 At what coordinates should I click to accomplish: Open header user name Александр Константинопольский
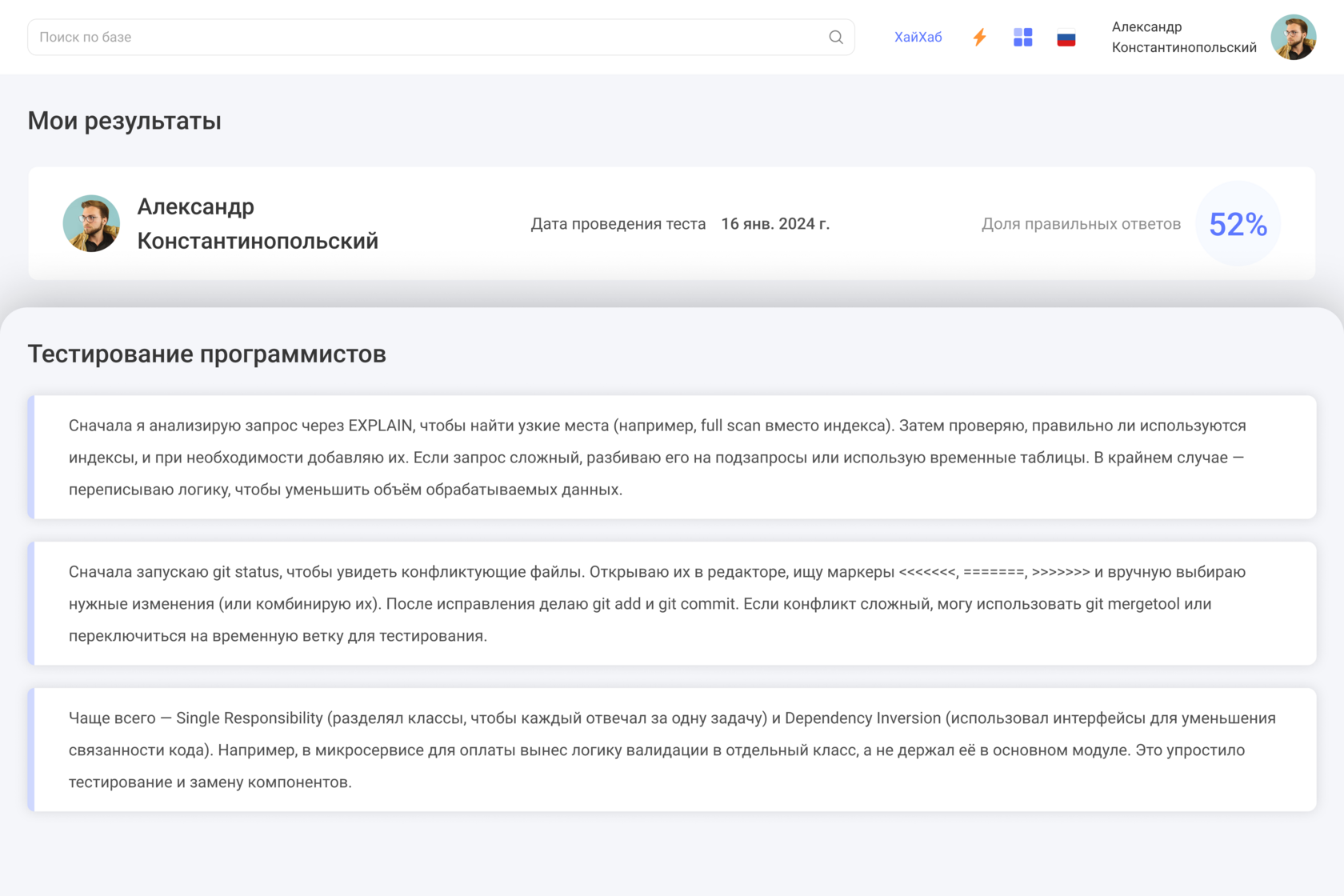tap(1183, 37)
